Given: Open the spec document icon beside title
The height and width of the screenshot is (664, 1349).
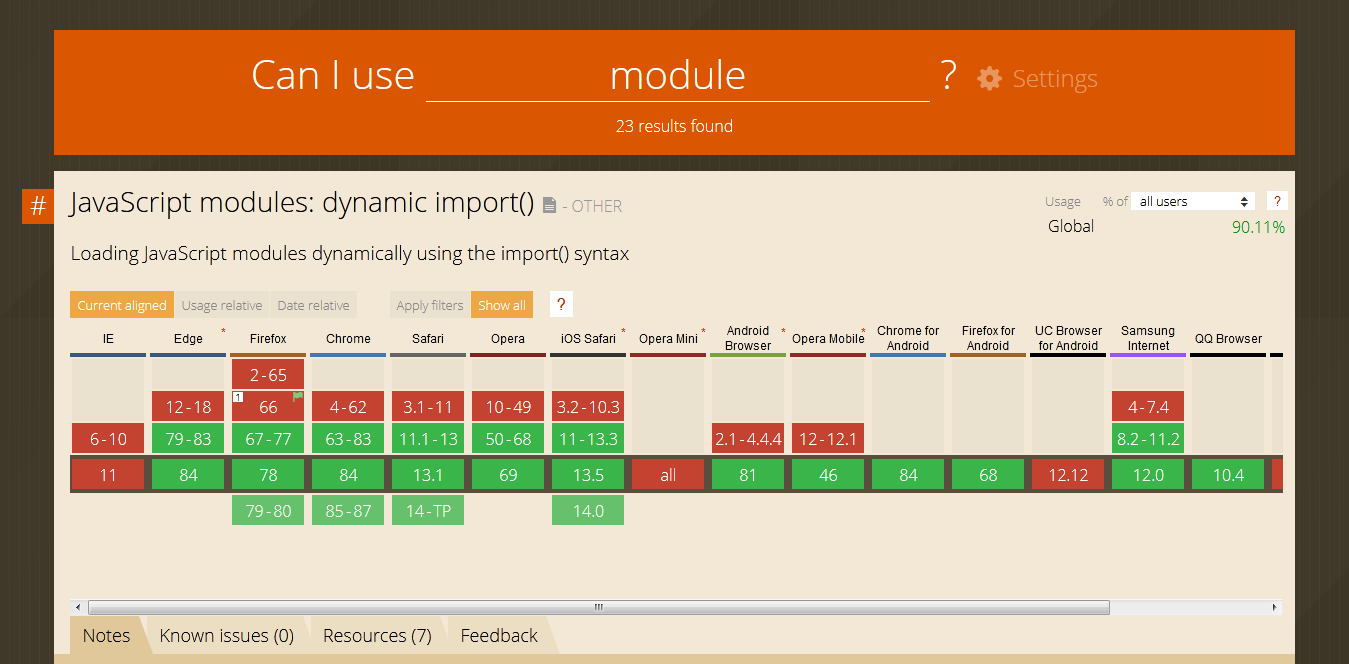Looking at the screenshot, I should tap(549, 205).
